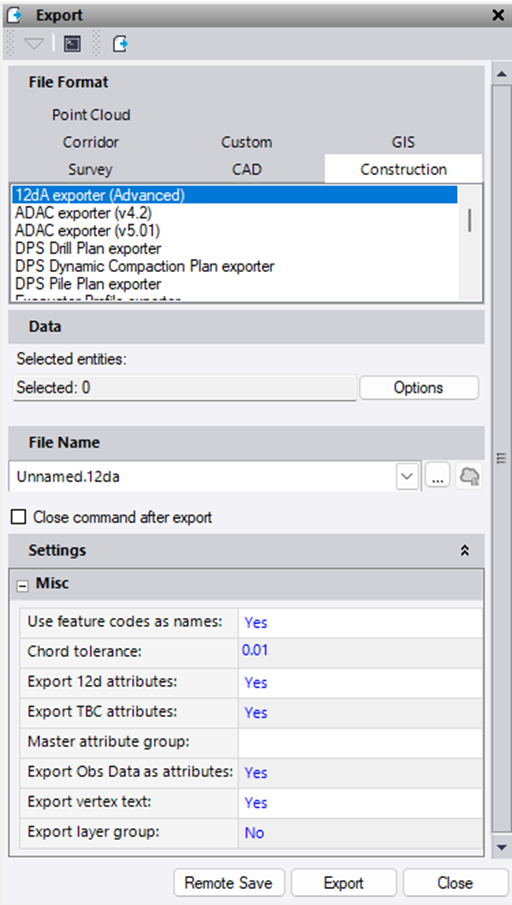Open the File Name dropdown arrow
Screen dimensions: 512x905
click(408, 477)
